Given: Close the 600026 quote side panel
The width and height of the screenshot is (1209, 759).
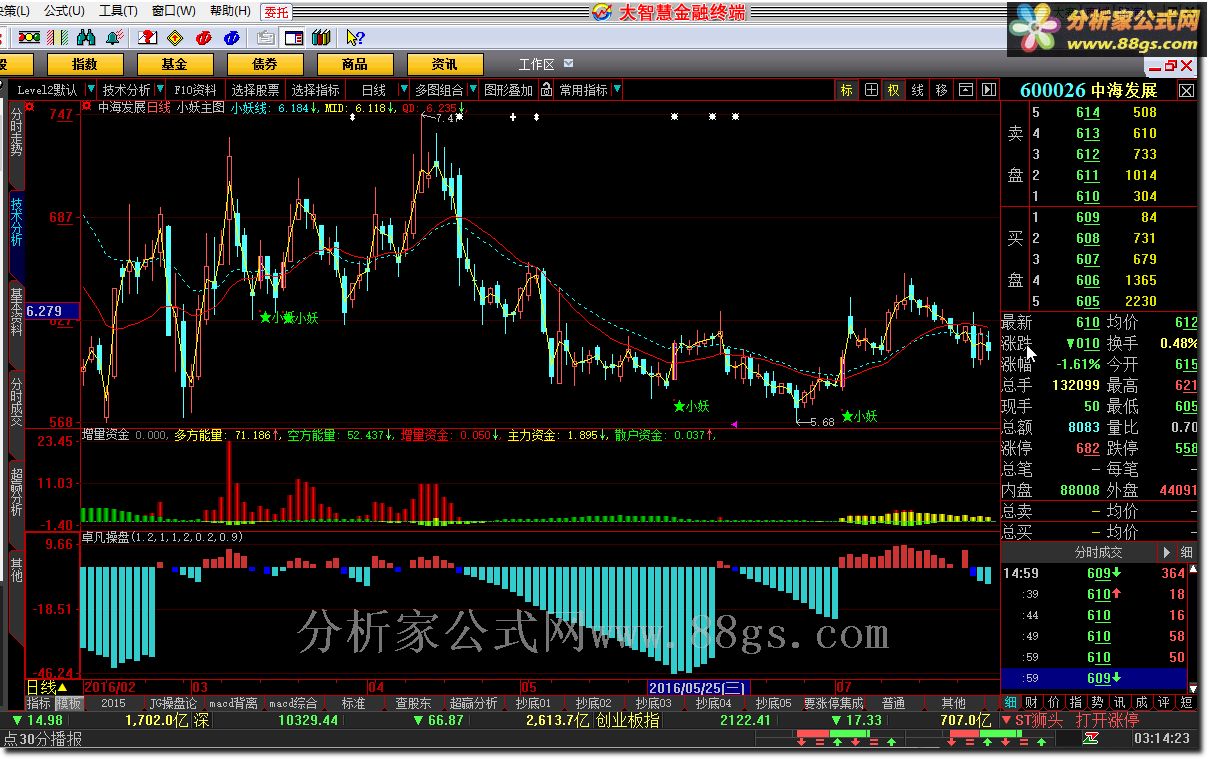Looking at the screenshot, I should 1186,90.
